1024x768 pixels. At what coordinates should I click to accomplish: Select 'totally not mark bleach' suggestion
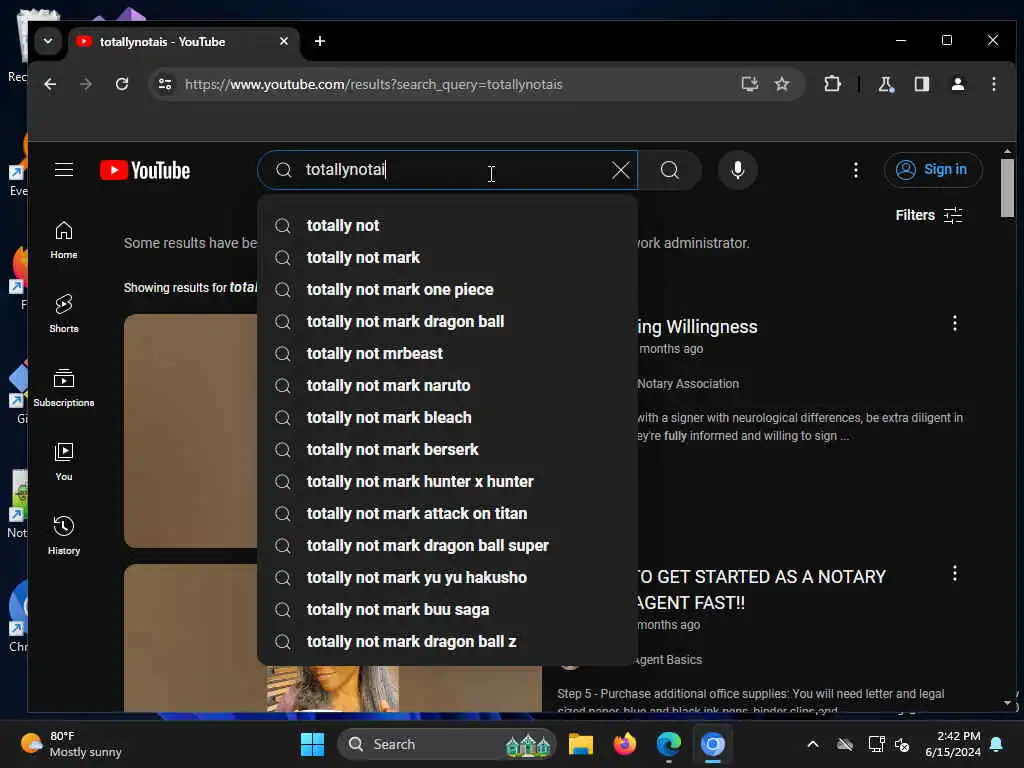pyautogui.click(x=447, y=417)
